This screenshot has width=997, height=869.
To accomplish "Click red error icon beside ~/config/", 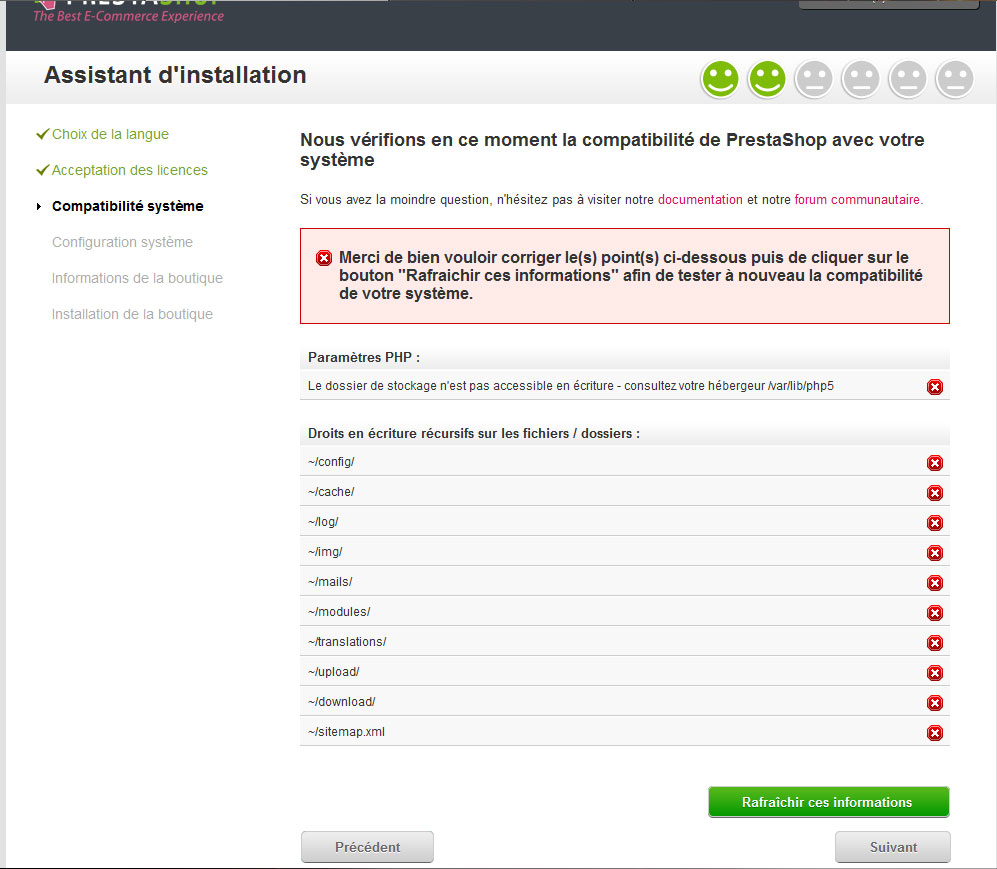I will pos(935,463).
